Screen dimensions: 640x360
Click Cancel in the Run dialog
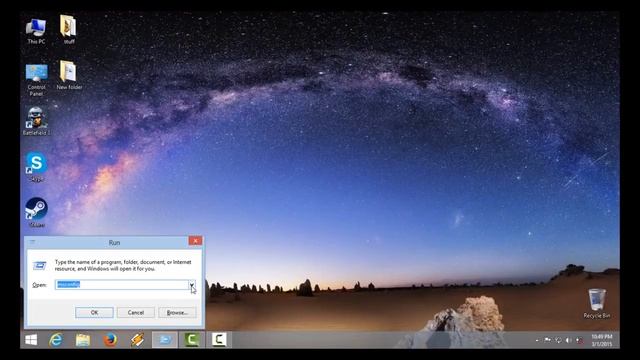(x=136, y=312)
